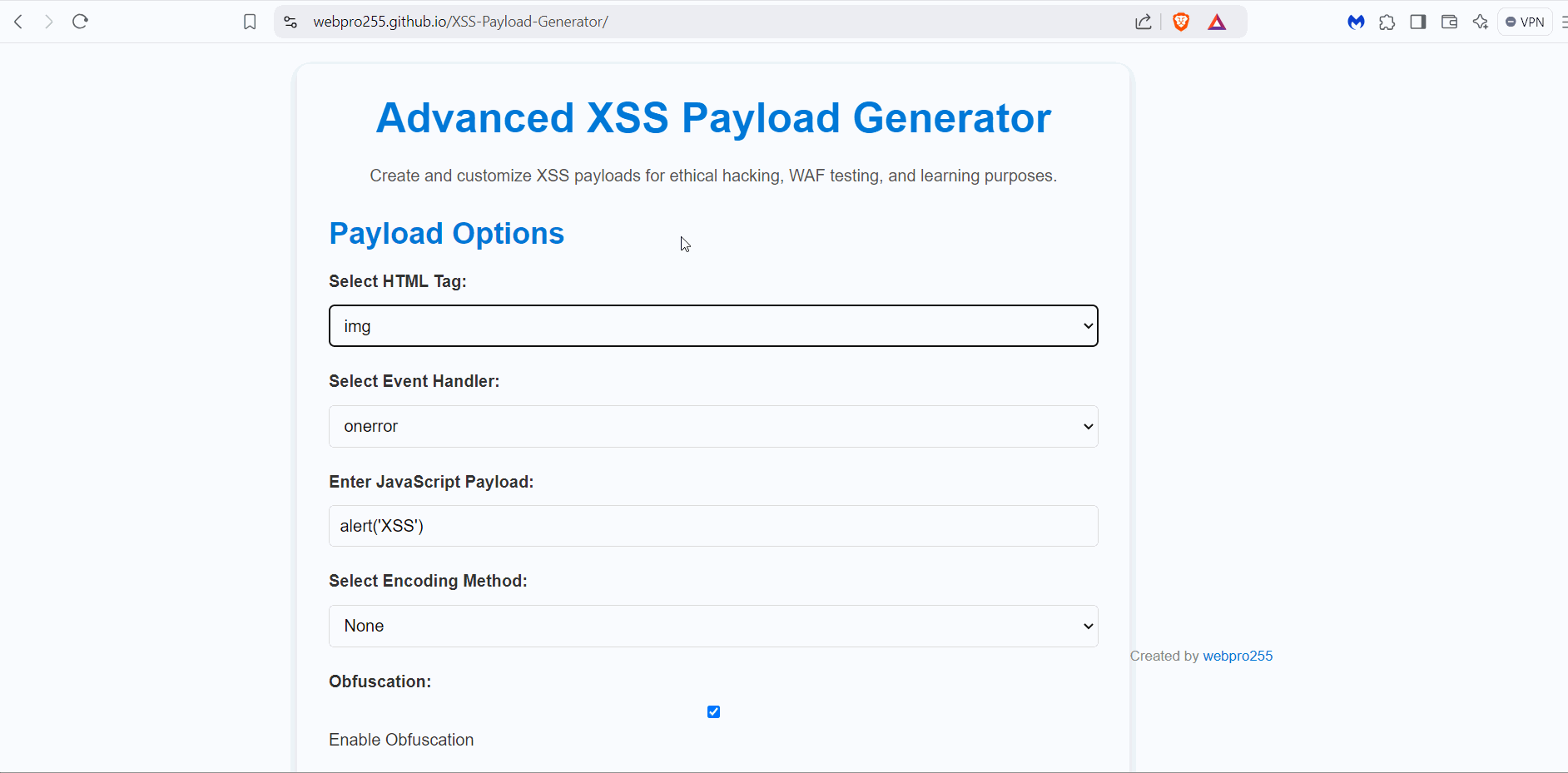
Task: Bookmark this page
Action: pyautogui.click(x=250, y=22)
